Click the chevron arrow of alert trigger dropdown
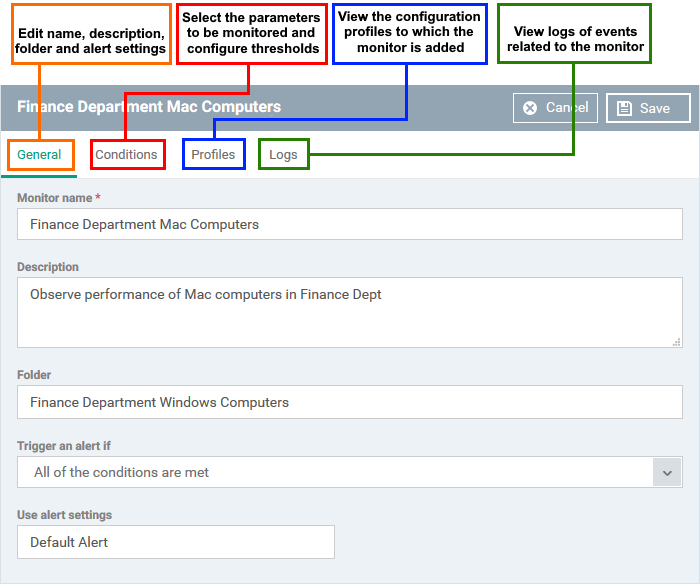 pos(667,472)
